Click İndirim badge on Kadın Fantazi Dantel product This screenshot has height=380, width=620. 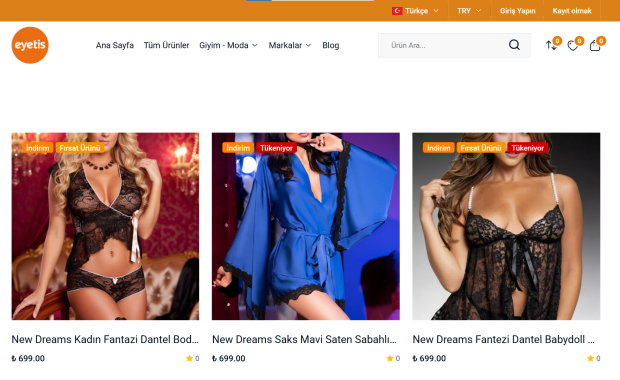38,148
